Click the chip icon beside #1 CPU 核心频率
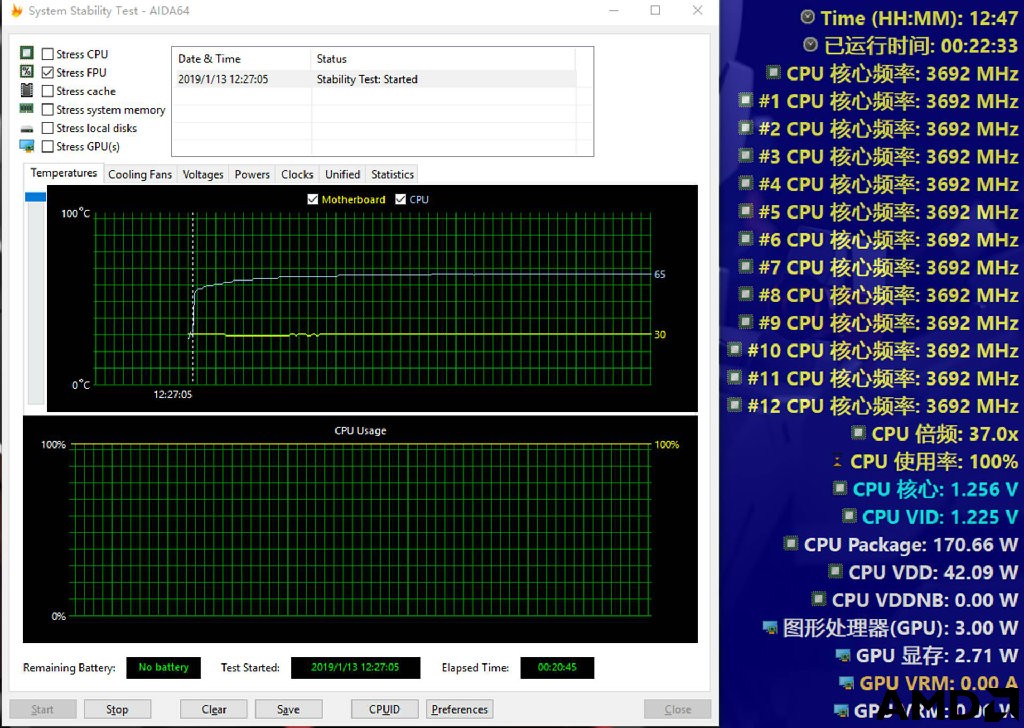The image size is (1024, 728). 745,100
